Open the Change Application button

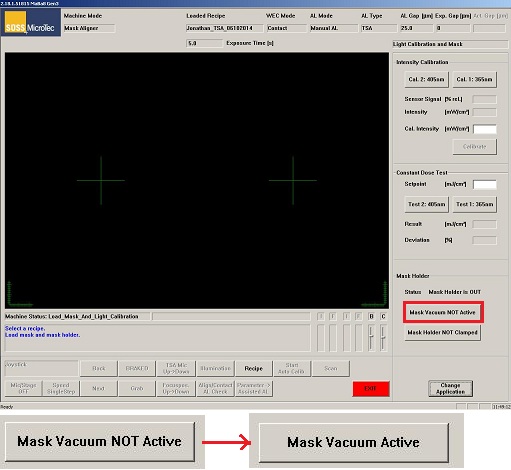(x=450, y=389)
